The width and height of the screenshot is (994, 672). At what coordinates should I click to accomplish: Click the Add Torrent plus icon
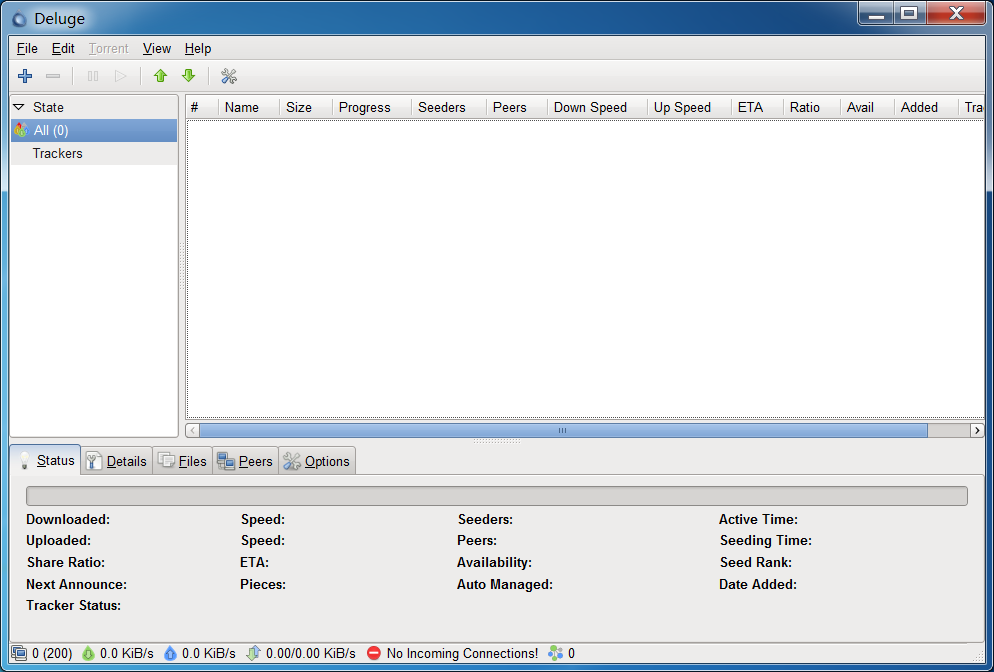pyautogui.click(x=25, y=76)
